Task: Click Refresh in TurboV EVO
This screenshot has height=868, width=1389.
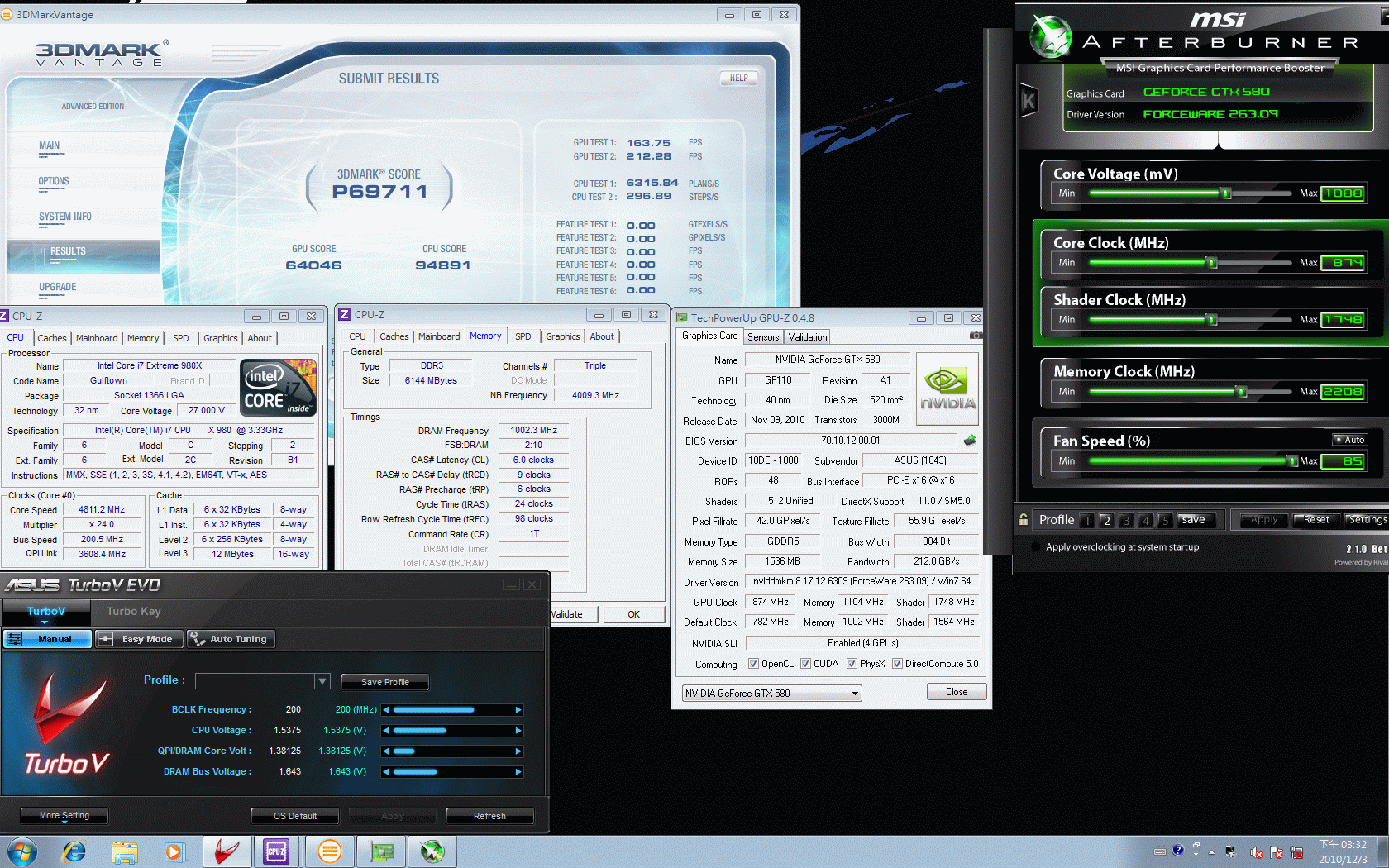Action: tap(489, 816)
